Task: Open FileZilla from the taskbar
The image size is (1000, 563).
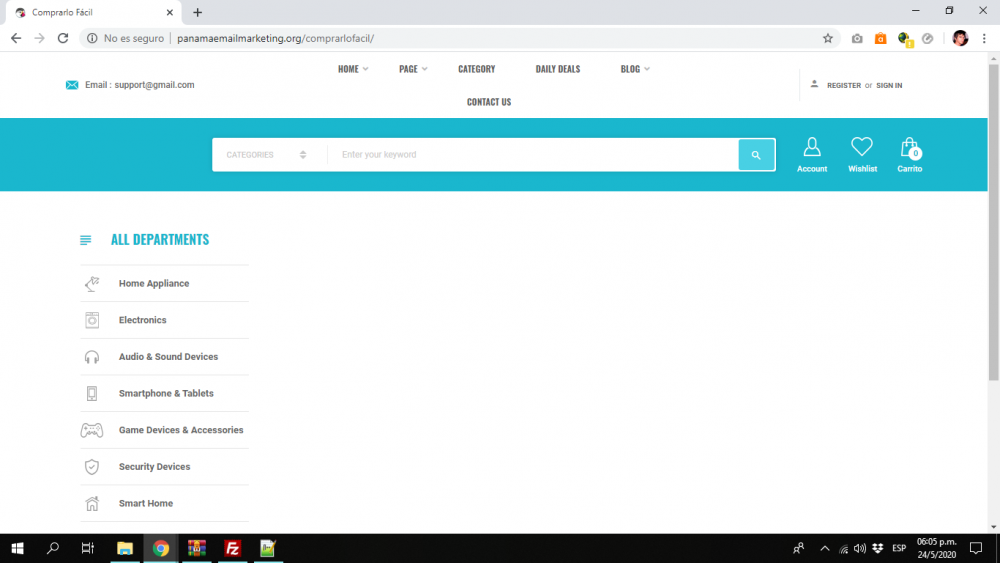Action: point(233,548)
